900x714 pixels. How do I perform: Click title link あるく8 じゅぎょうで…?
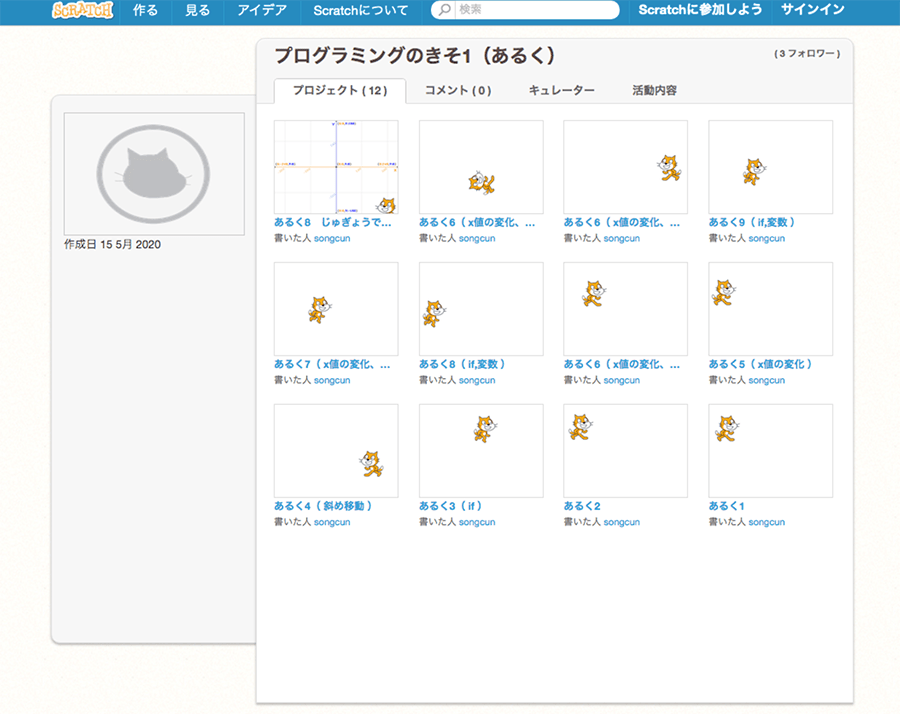pyautogui.click(x=333, y=223)
